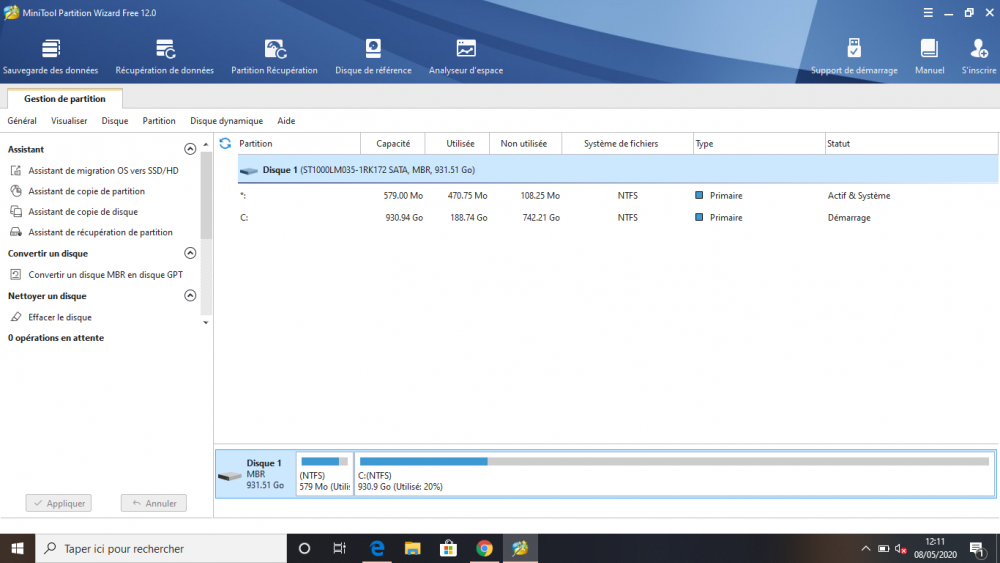Image resolution: width=1000 pixels, height=563 pixels.
Task: Collapse the Convertir un disque section
Action: pyautogui.click(x=190, y=254)
